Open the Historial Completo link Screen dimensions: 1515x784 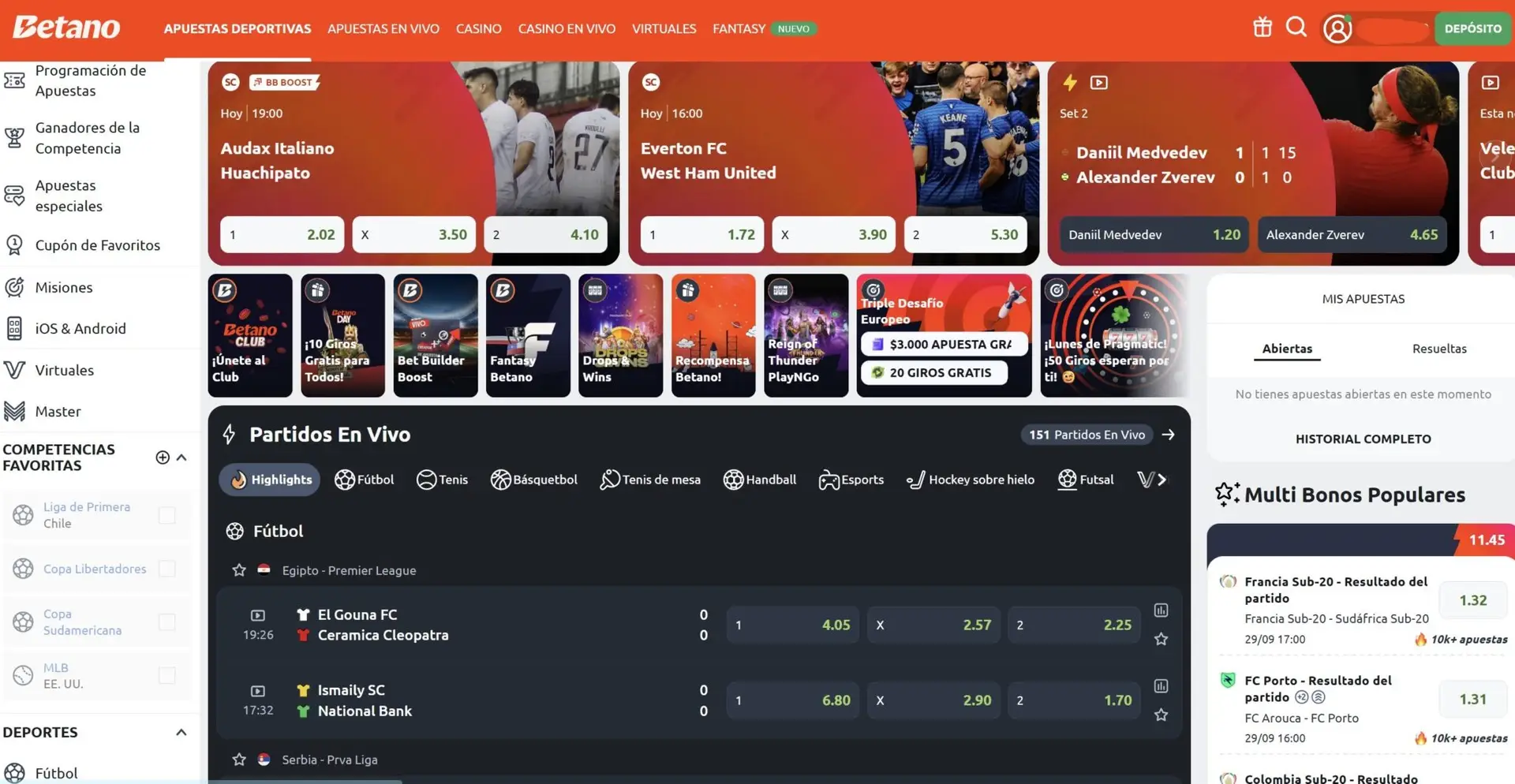click(x=1363, y=439)
